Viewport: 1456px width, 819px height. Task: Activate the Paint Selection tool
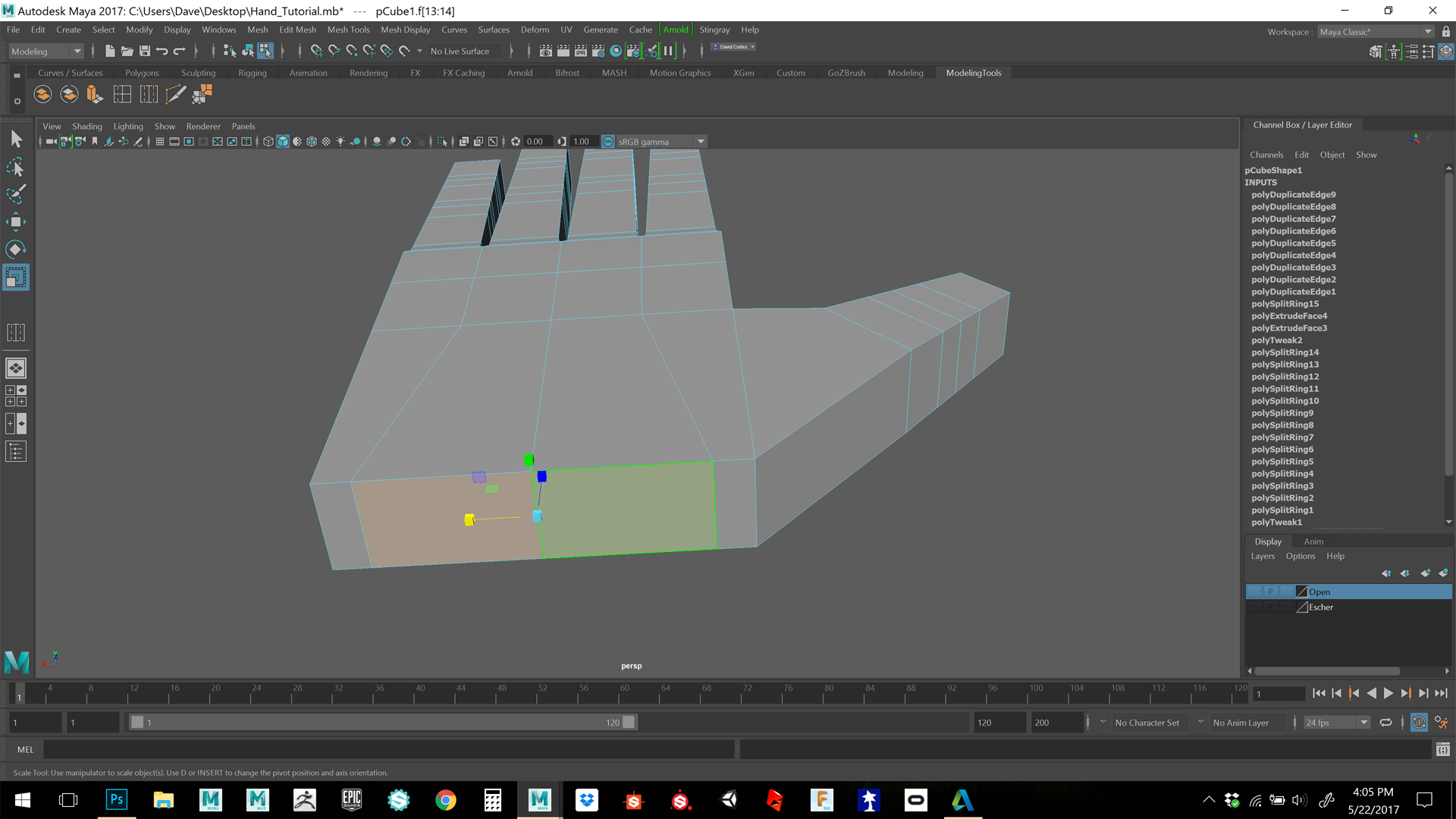coord(16,194)
